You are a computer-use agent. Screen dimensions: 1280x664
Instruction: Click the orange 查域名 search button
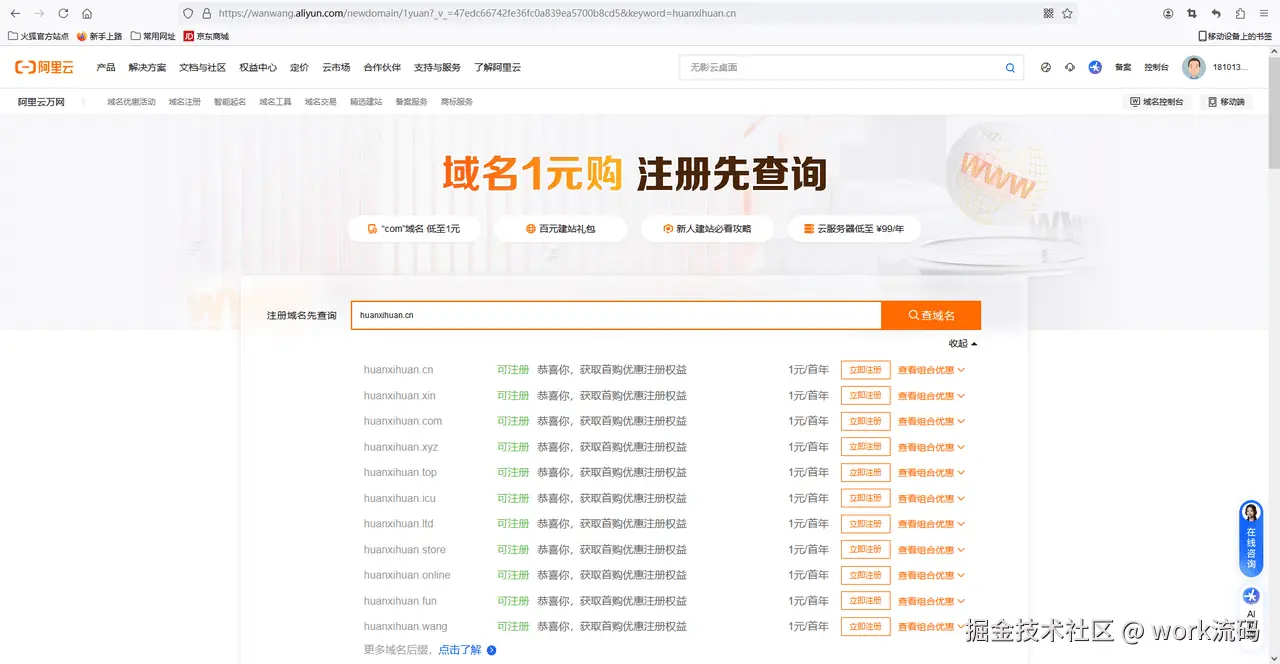click(x=930, y=314)
